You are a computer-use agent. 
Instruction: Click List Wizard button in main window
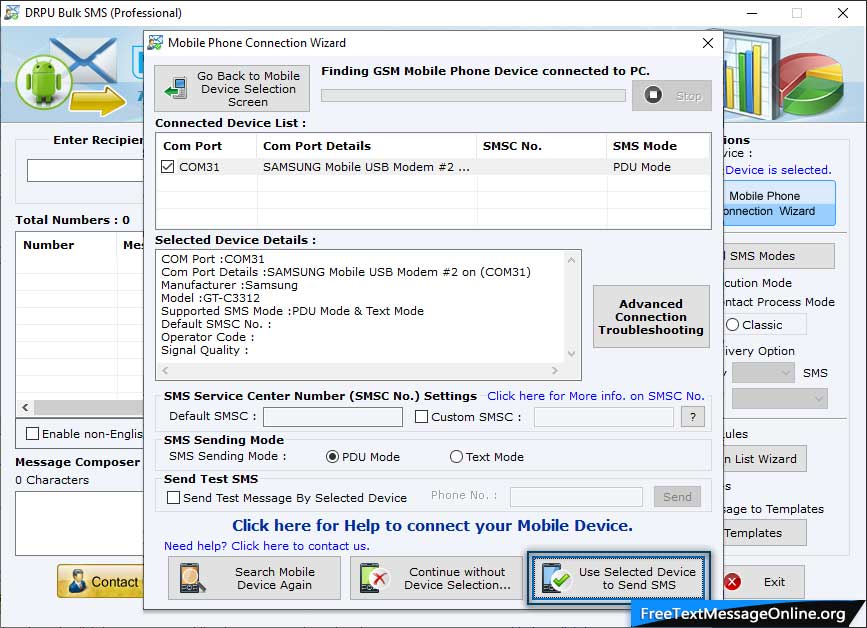pos(765,458)
